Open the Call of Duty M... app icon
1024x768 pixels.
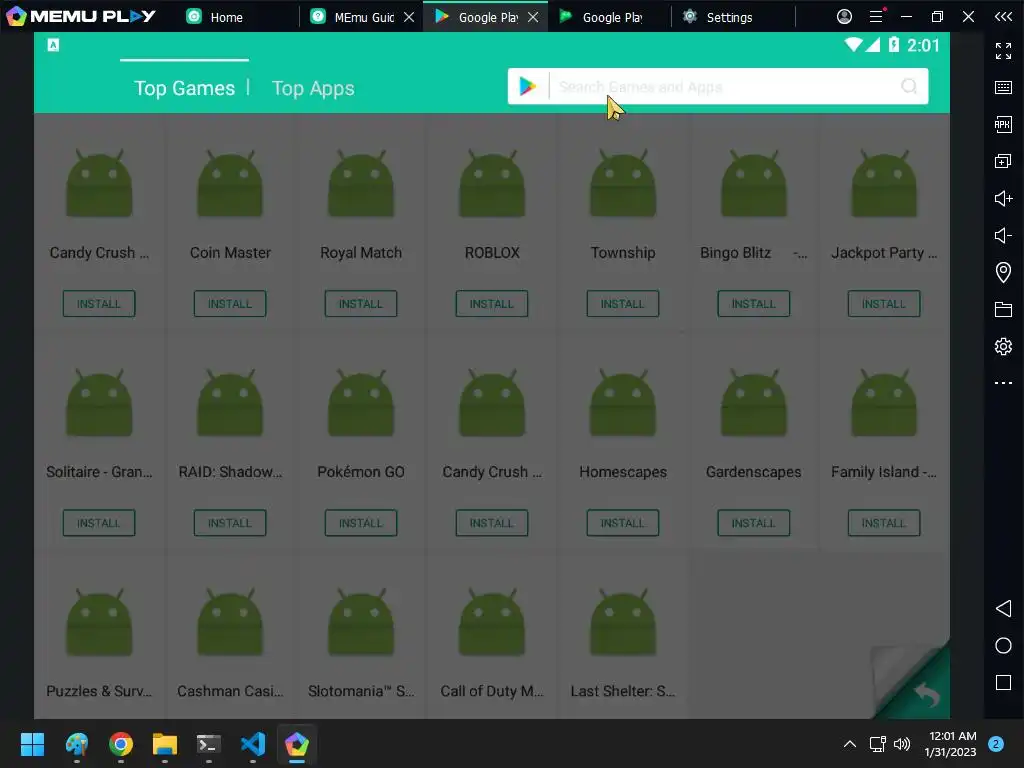492,622
